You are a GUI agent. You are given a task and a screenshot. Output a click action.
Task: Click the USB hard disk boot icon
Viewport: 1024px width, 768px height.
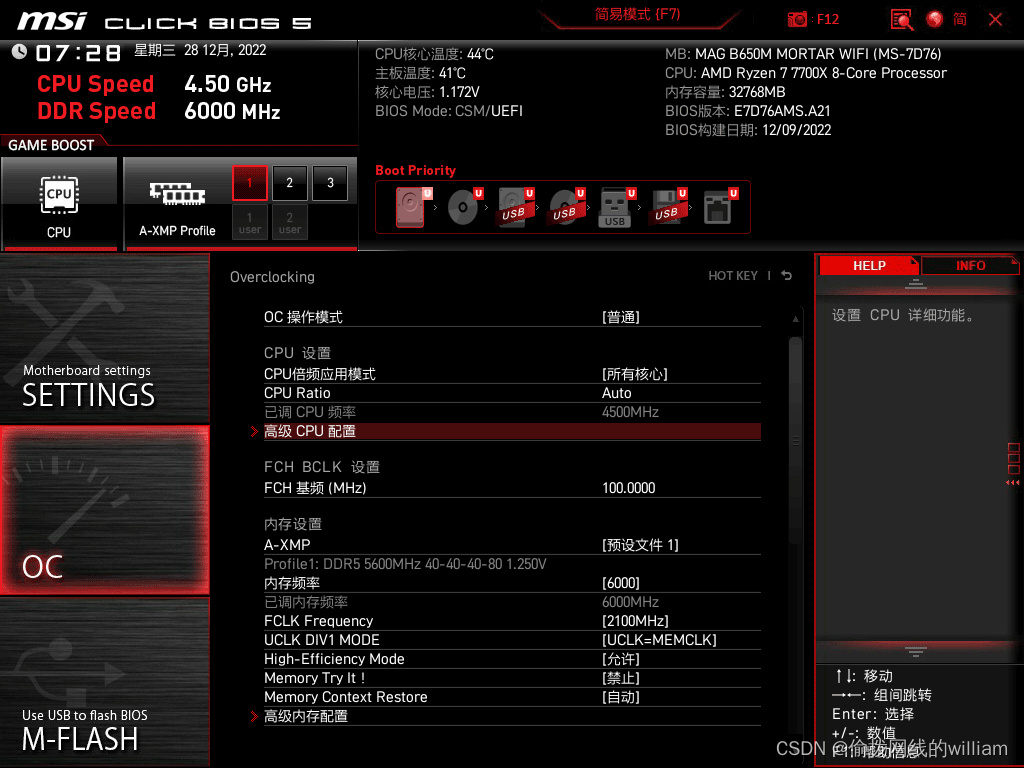coord(515,206)
